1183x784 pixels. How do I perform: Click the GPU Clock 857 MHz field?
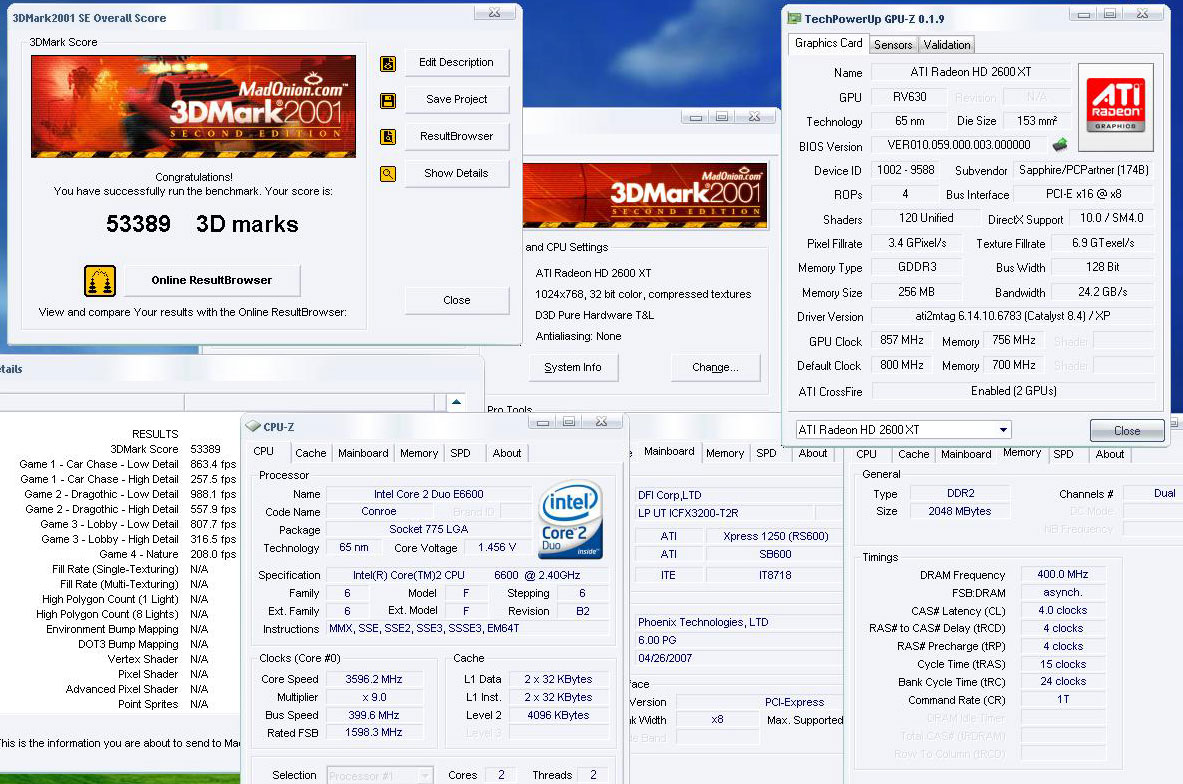[902, 340]
